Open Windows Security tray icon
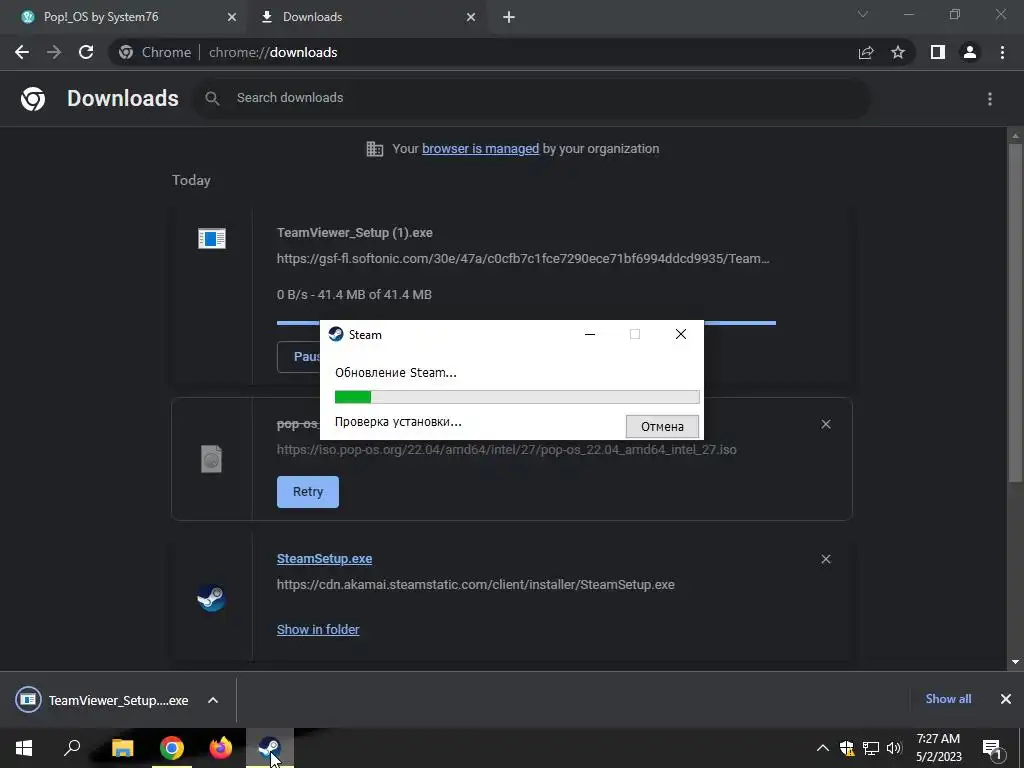This screenshot has width=1024, height=768. tap(847, 748)
